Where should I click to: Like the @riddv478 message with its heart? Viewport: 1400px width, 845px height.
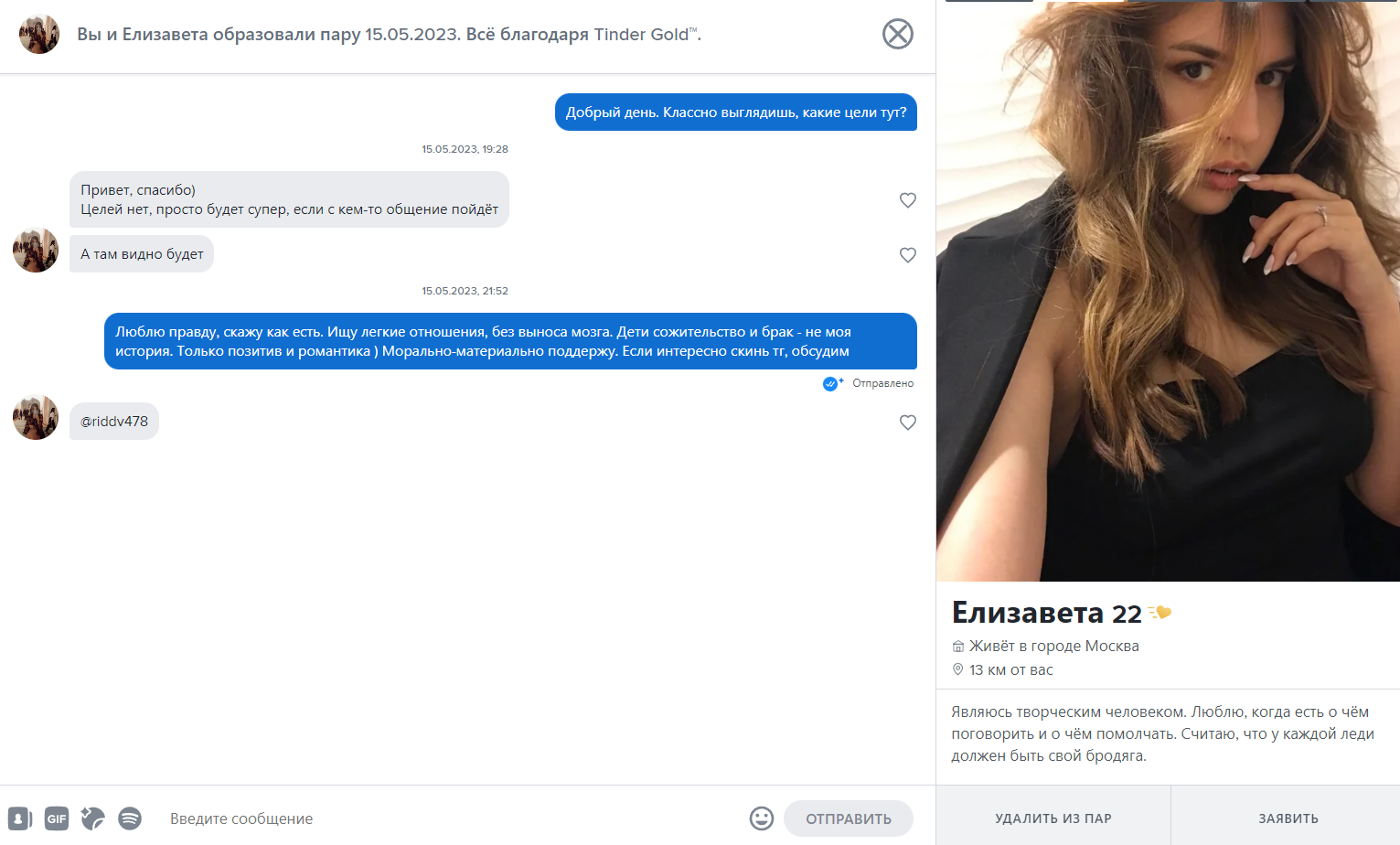click(x=908, y=422)
